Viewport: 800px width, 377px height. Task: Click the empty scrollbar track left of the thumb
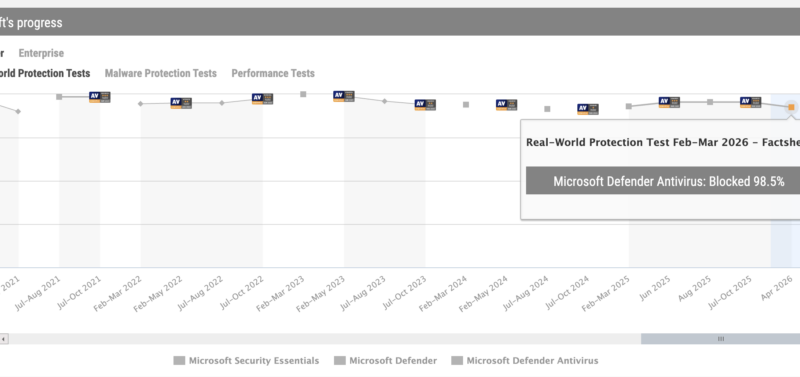click(324, 339)
